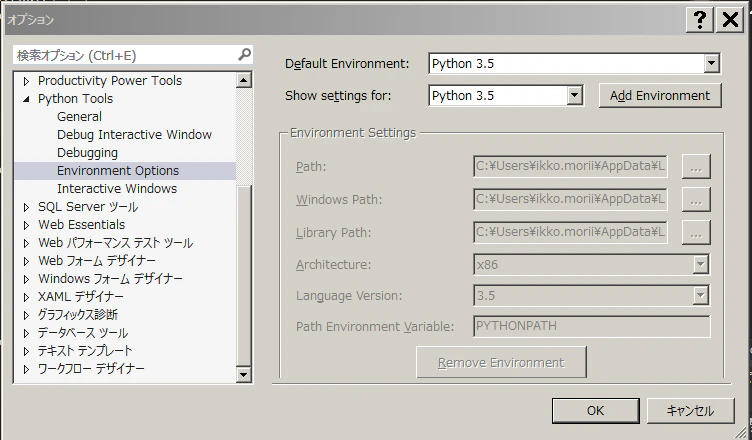
Task: Select テキスト テンプレート label
Action: click(x=85, y=351)
